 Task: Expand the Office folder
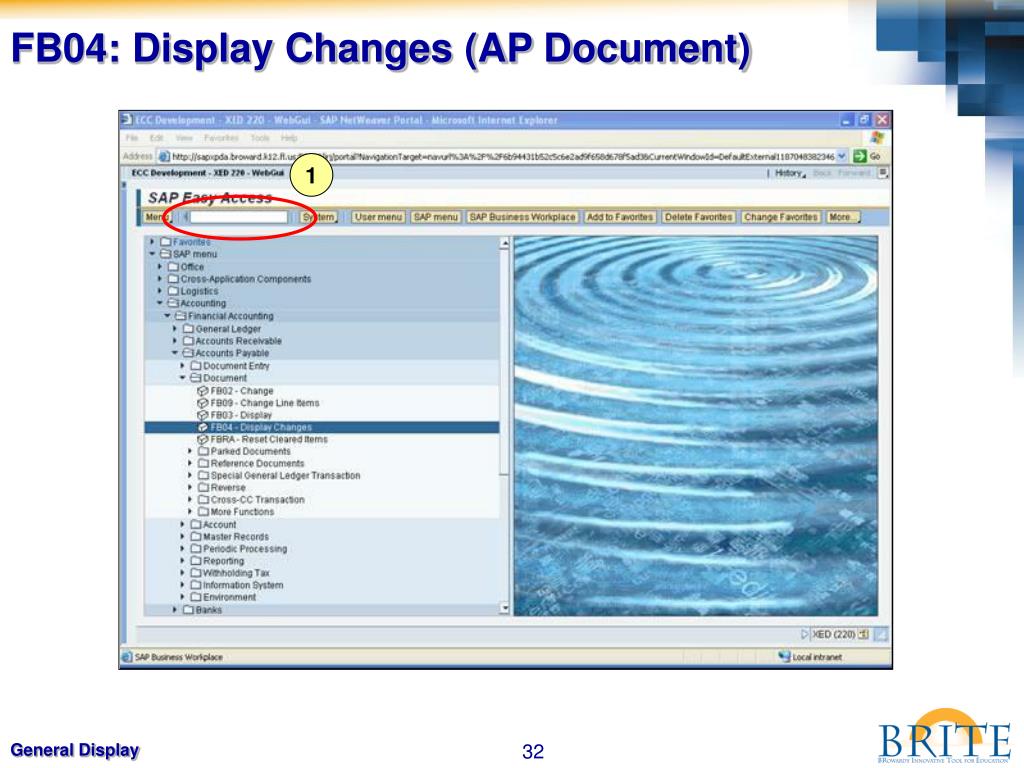coord(160,266)
